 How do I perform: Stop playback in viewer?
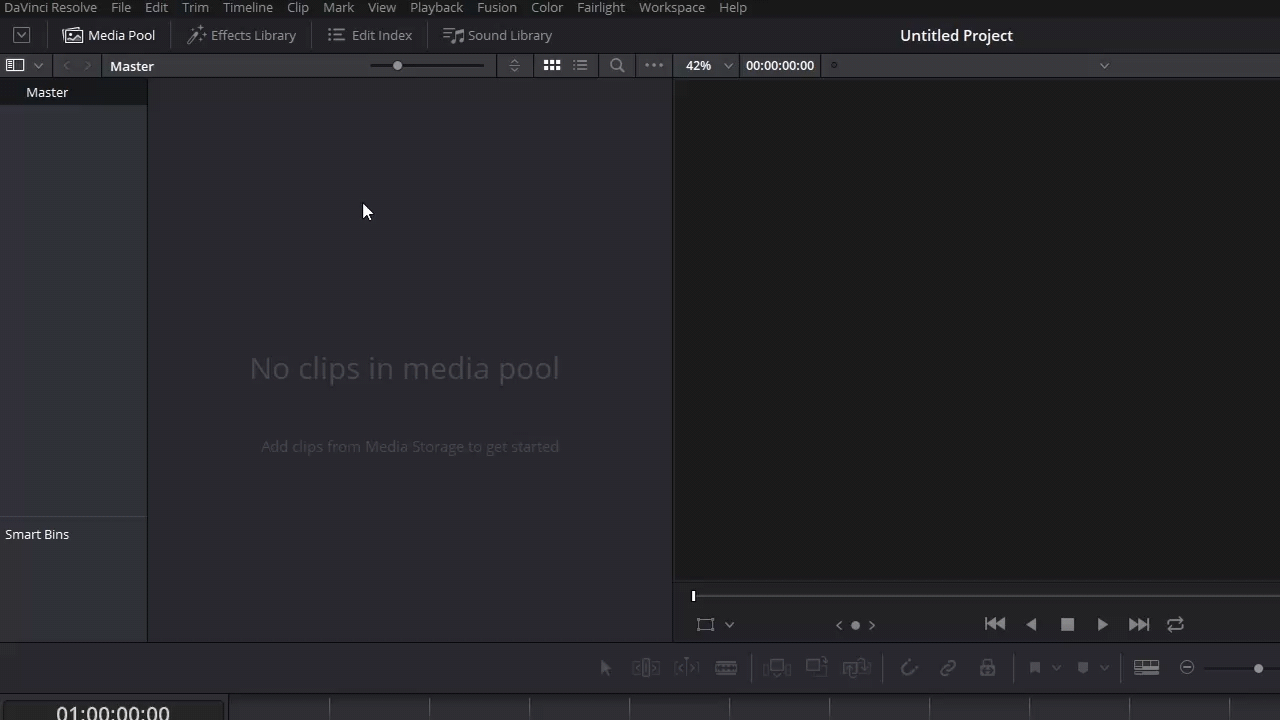tap(1067, 624)
